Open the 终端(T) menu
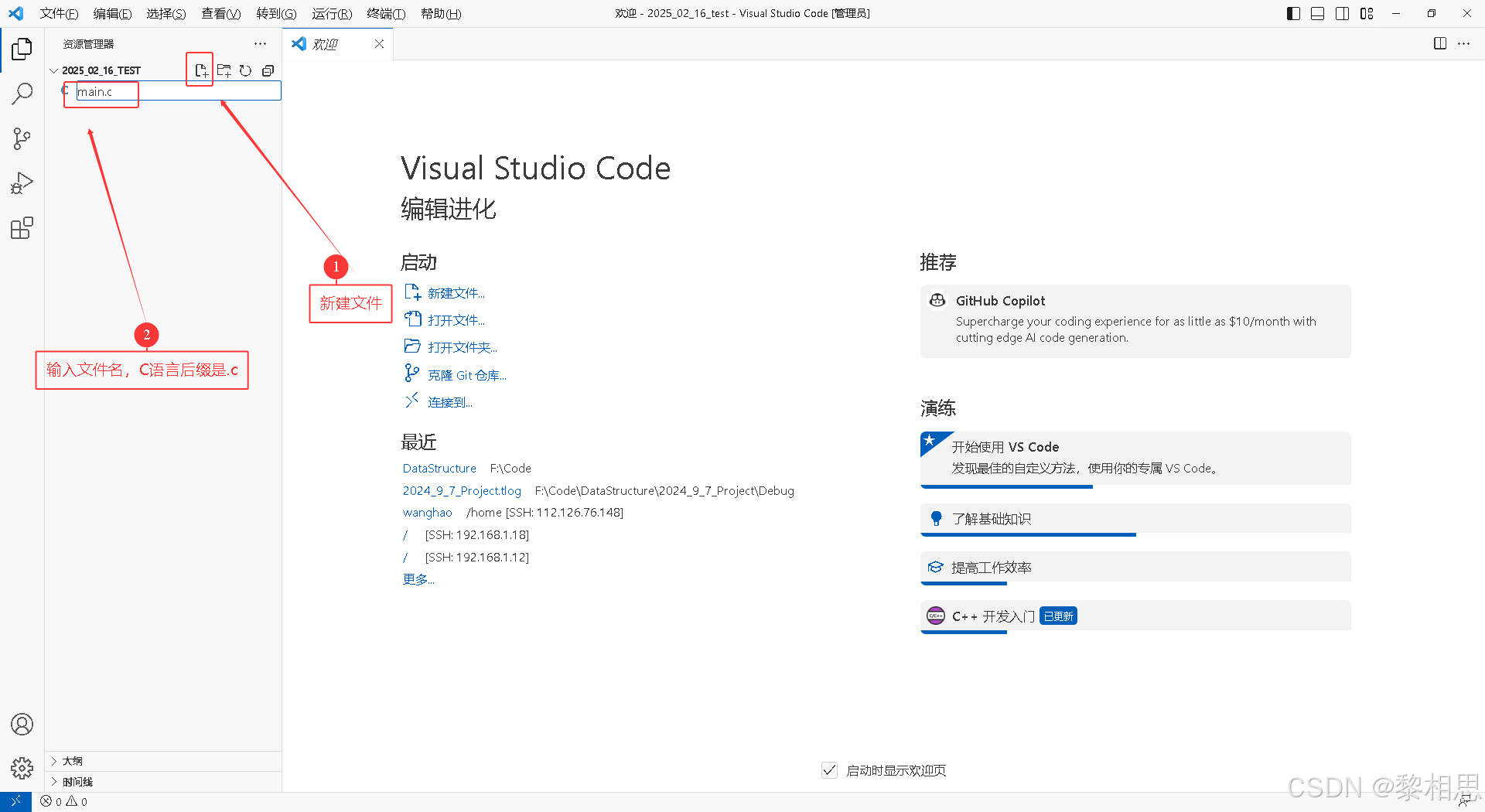The image size is (1485, 812). (386, 13)
